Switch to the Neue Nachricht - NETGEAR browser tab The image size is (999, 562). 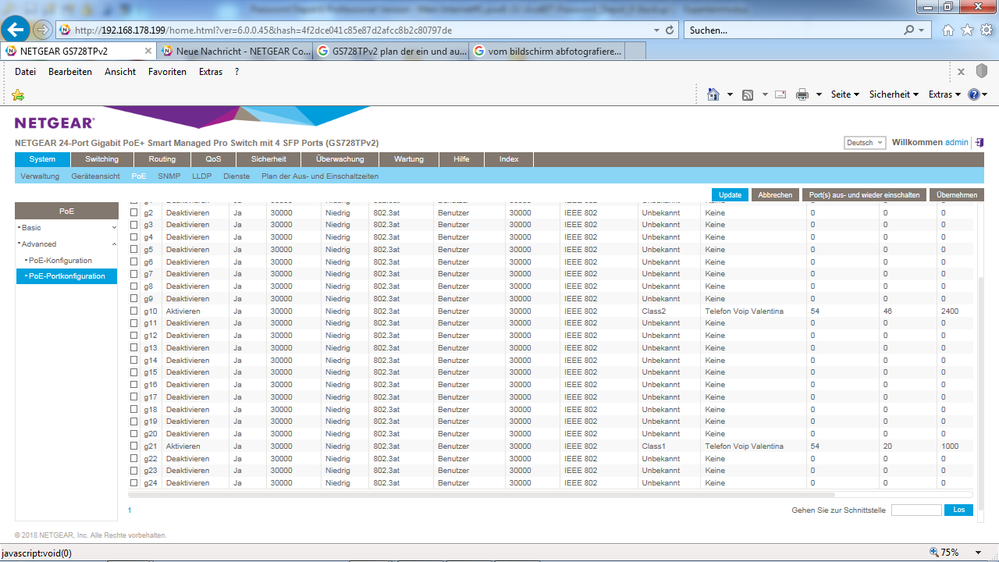[x=236, y=51]
